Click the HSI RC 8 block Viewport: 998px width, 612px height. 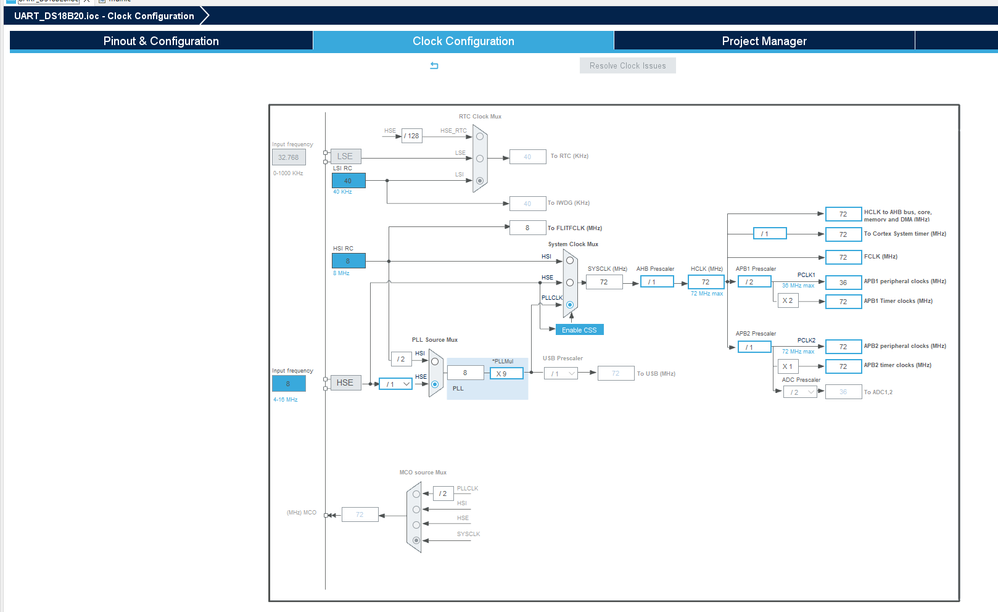point(349,261)
